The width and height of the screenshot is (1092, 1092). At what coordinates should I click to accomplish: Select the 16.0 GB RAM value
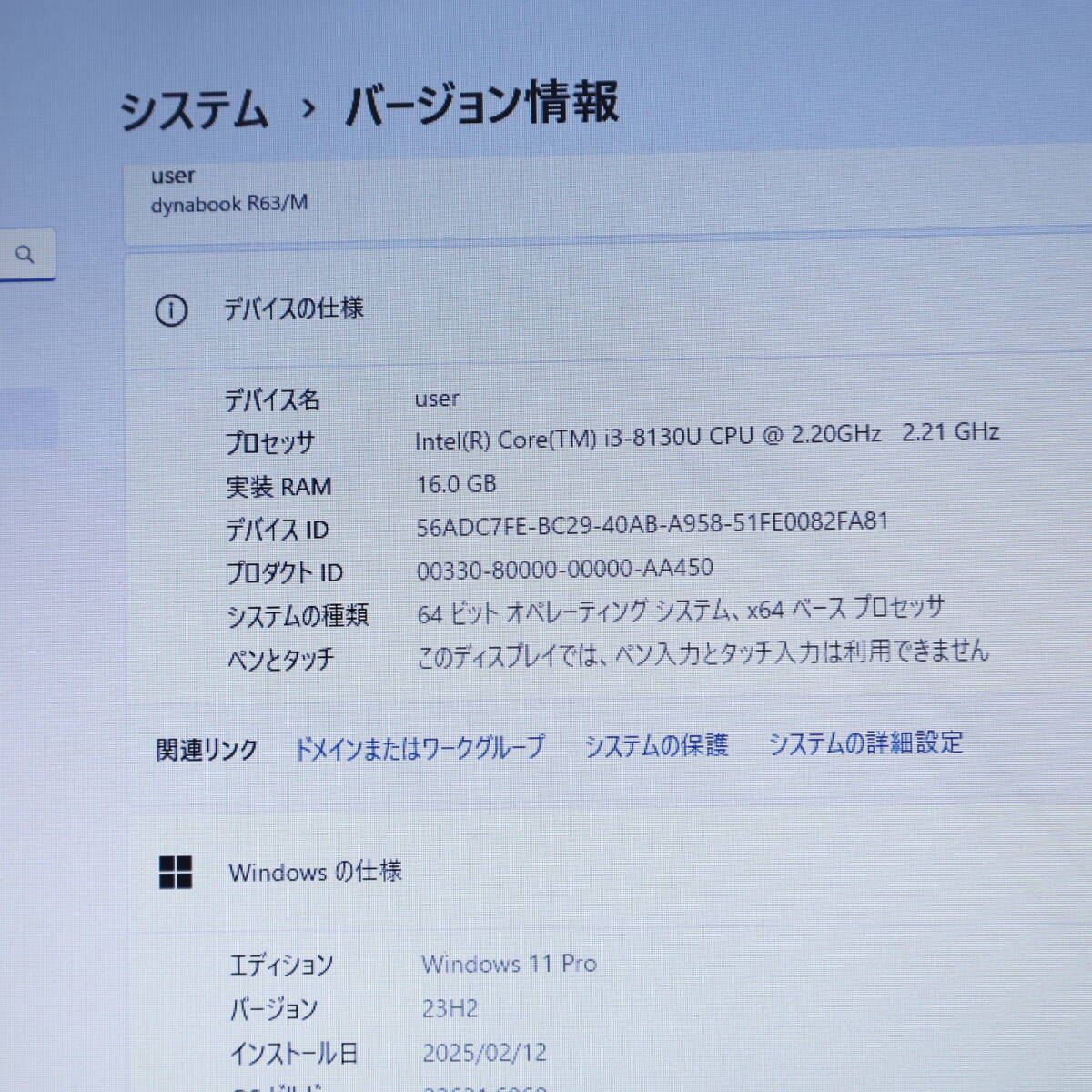click(456, 484)
